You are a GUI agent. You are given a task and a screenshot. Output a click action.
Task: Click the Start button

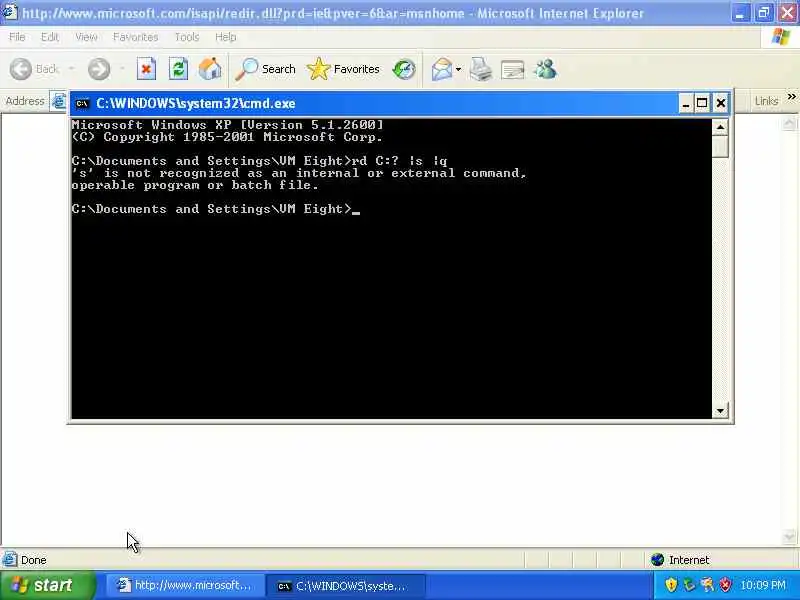pyautogui.click(x=47, y=585)
